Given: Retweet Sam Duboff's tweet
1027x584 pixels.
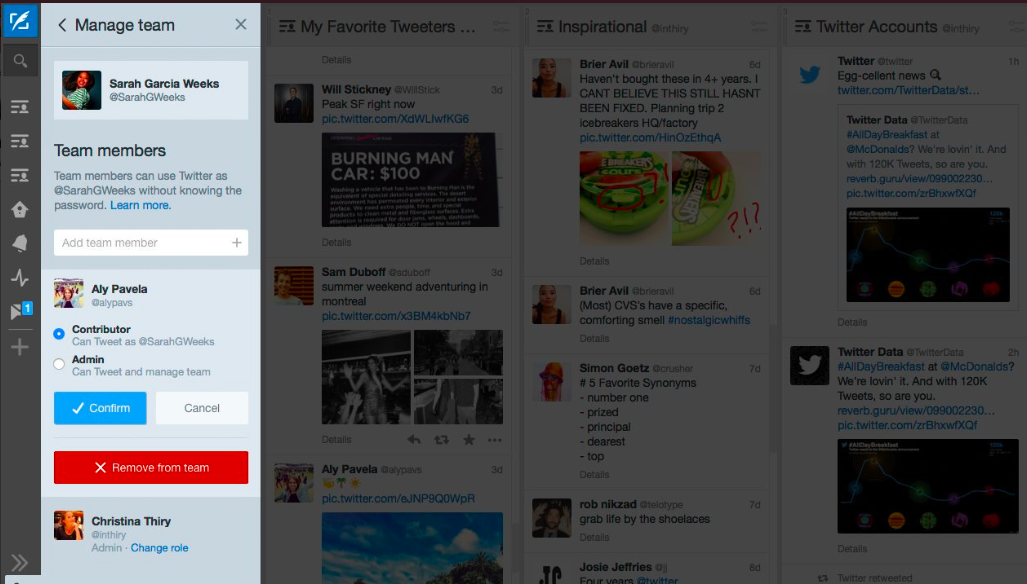Looking at the screenshot, I should point(441,440).
